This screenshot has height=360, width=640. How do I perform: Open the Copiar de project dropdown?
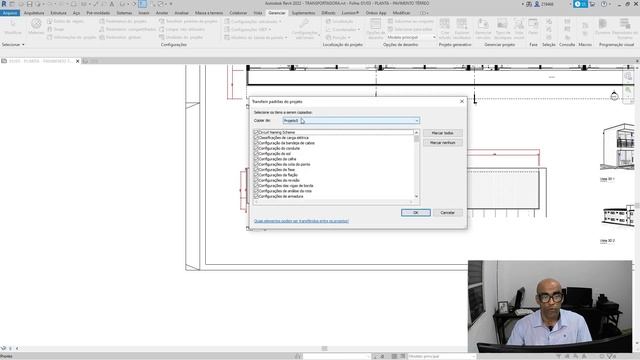(x=351, y=120)
